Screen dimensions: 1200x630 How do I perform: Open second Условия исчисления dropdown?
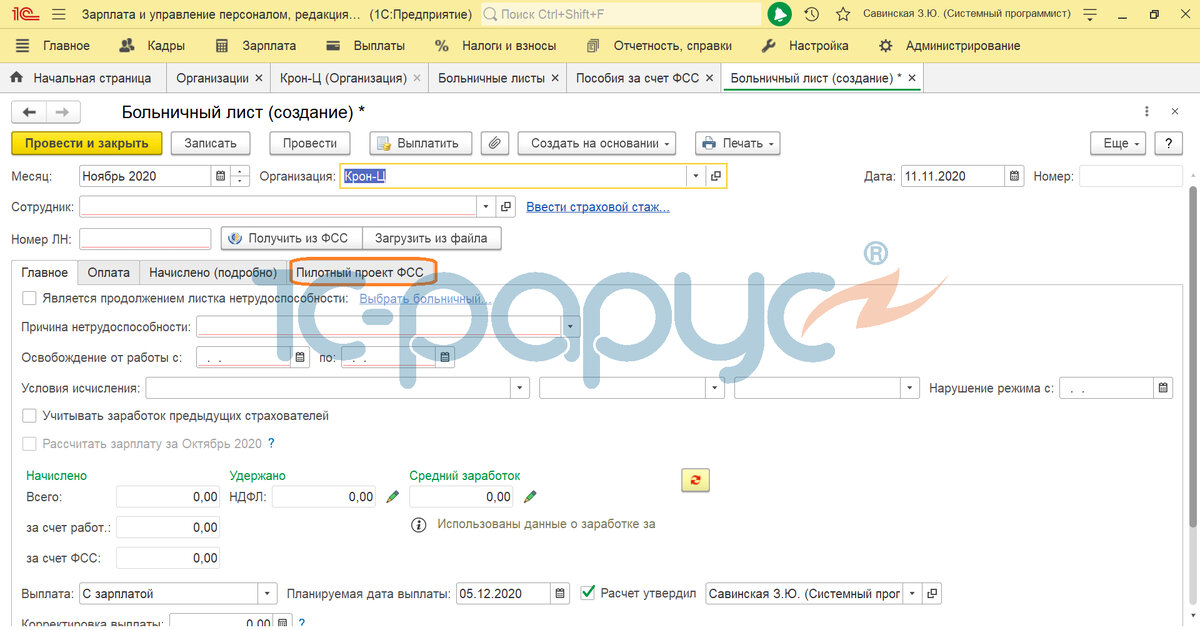715,389
